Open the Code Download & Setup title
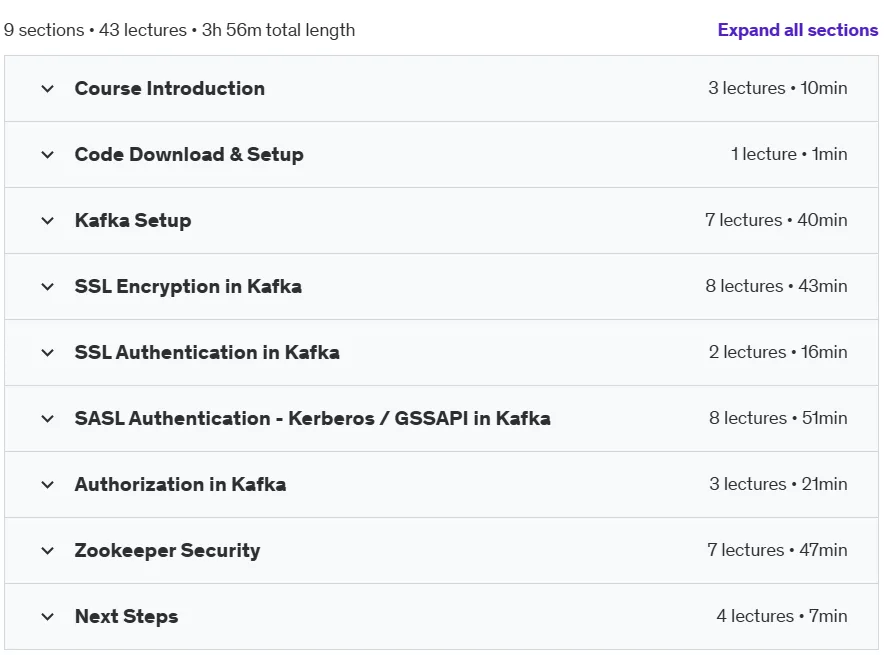 pyautogui.click(x=189, y=154)
